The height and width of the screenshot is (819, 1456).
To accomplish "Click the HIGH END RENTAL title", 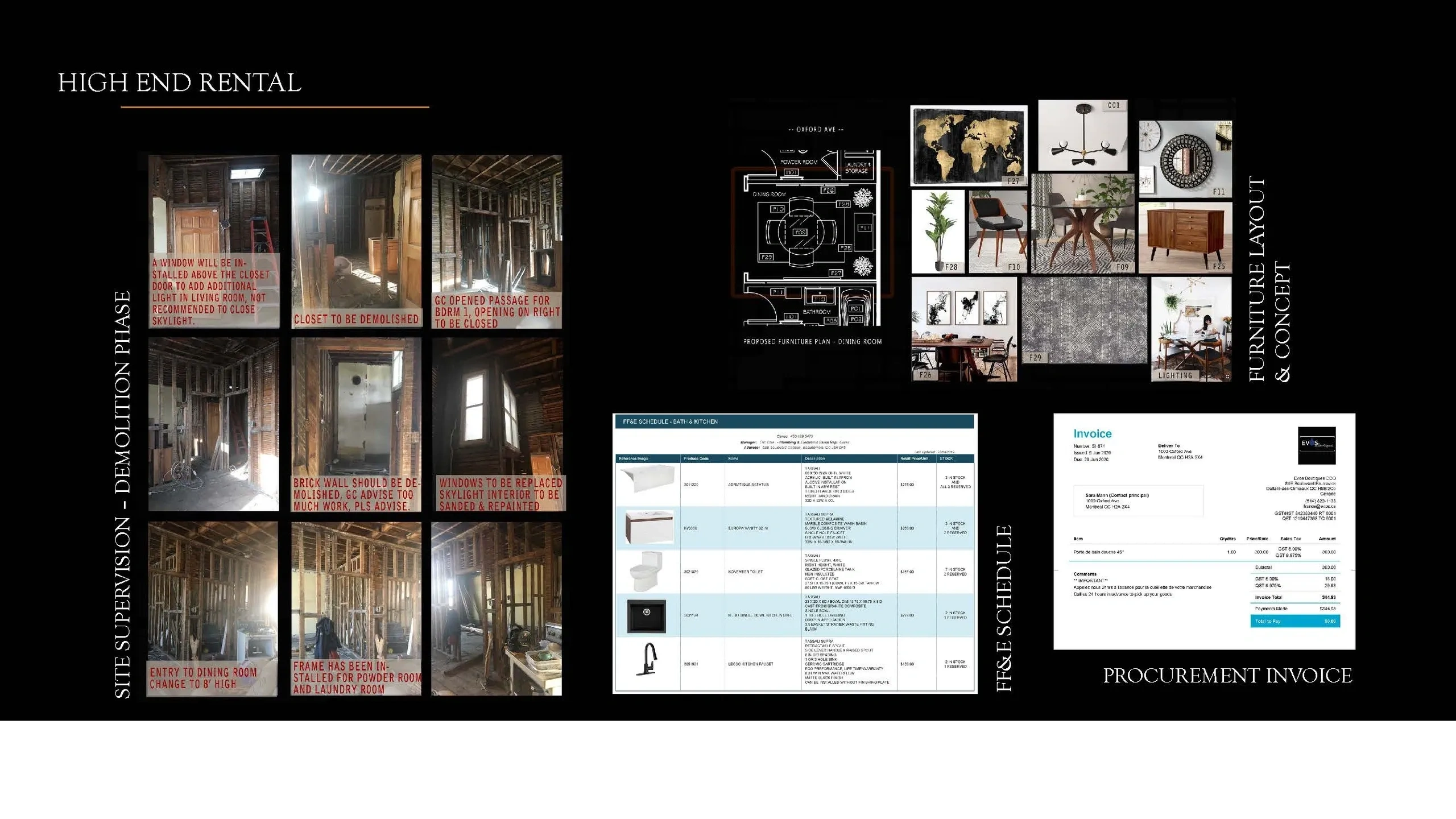I will coord(180,83).
